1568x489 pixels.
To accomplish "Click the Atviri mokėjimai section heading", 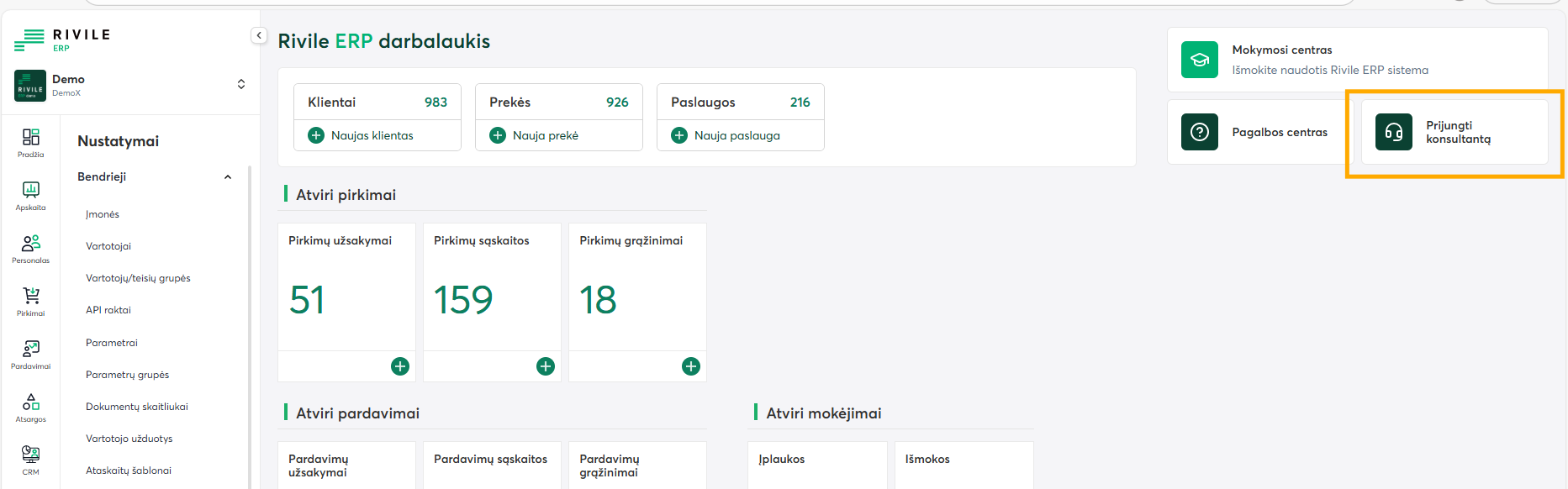I will point(824,413).
